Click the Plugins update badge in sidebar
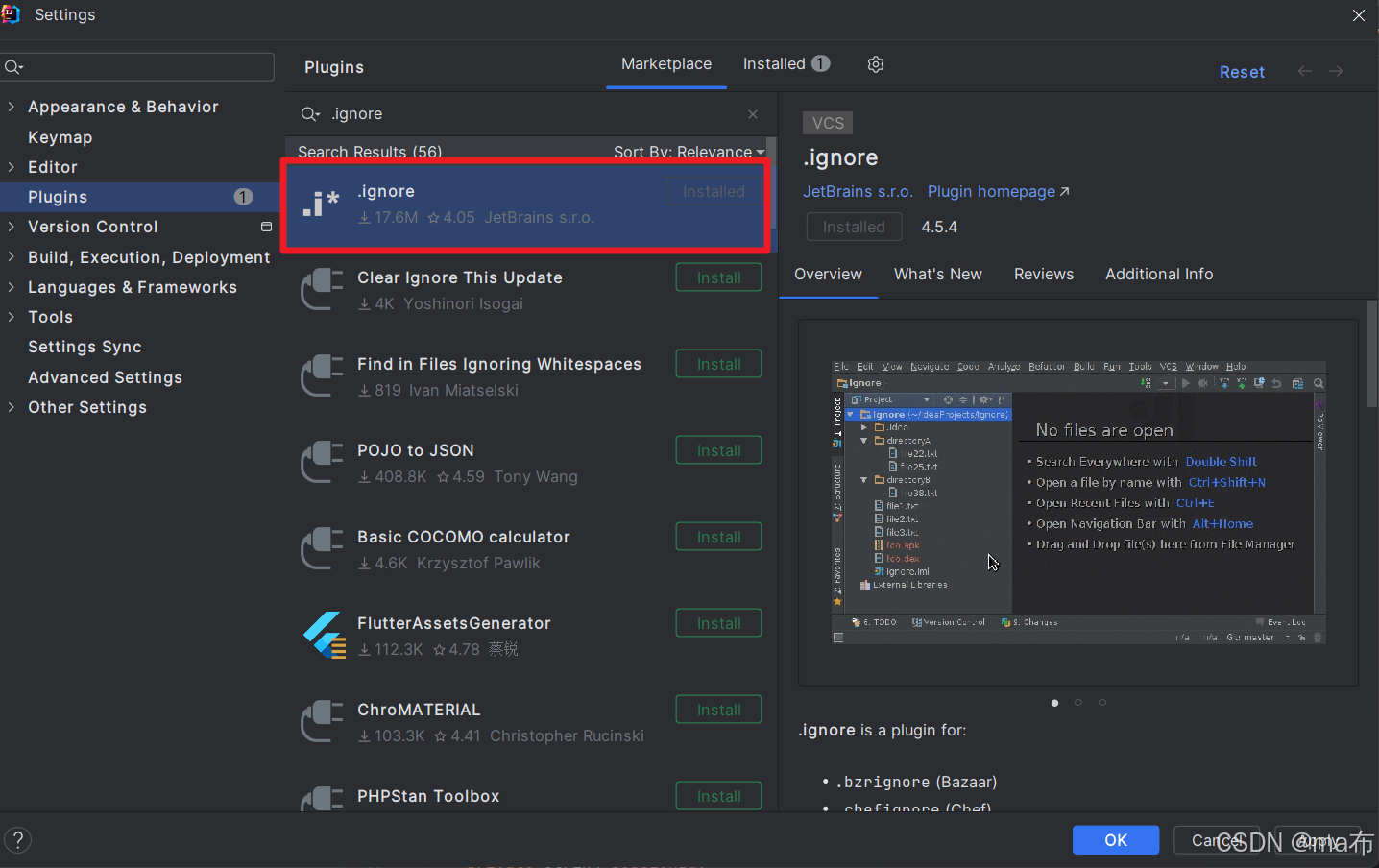1379x868 pixels. click(243, 197)
